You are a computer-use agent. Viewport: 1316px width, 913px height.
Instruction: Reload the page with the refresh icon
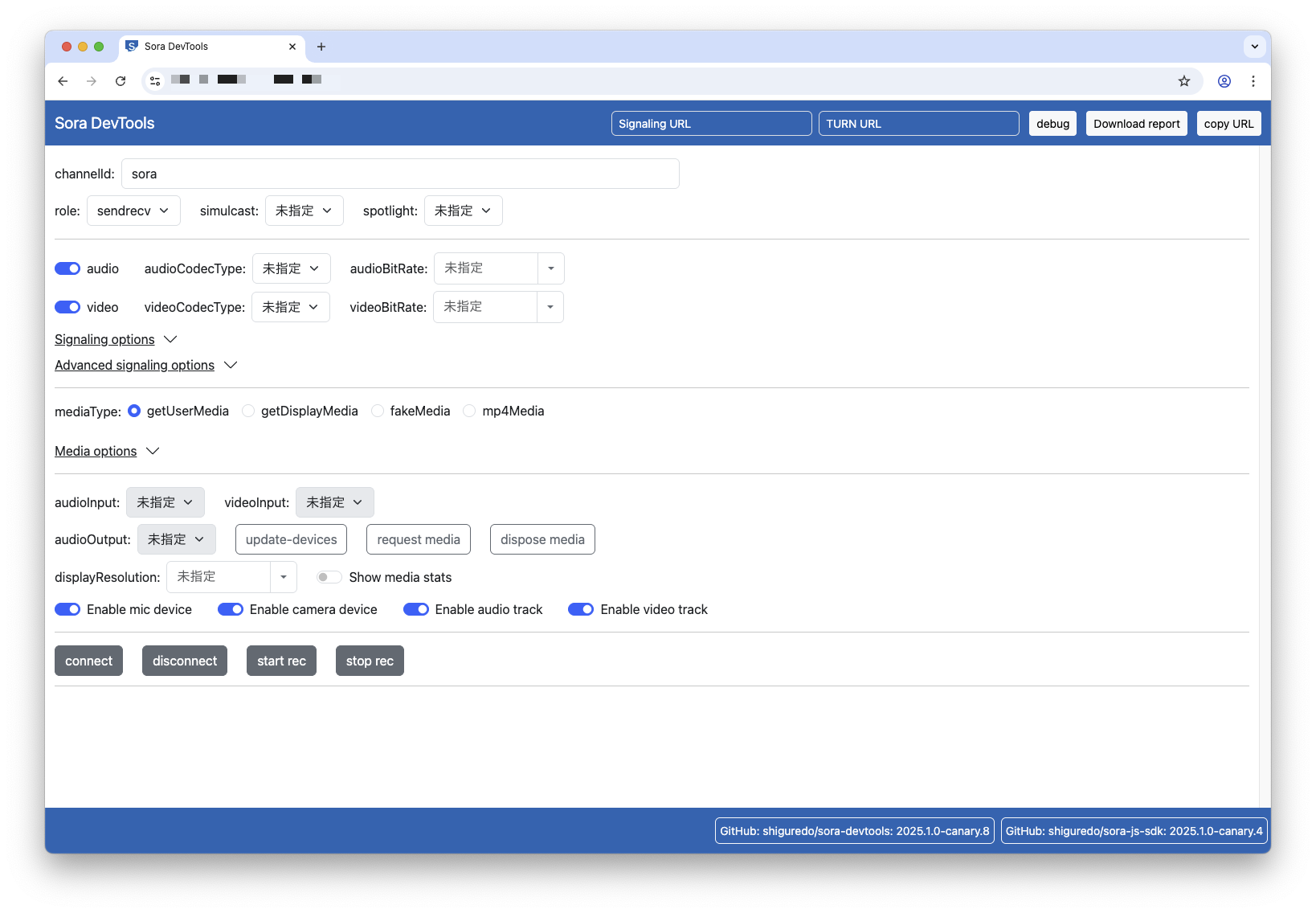[121, 81]
